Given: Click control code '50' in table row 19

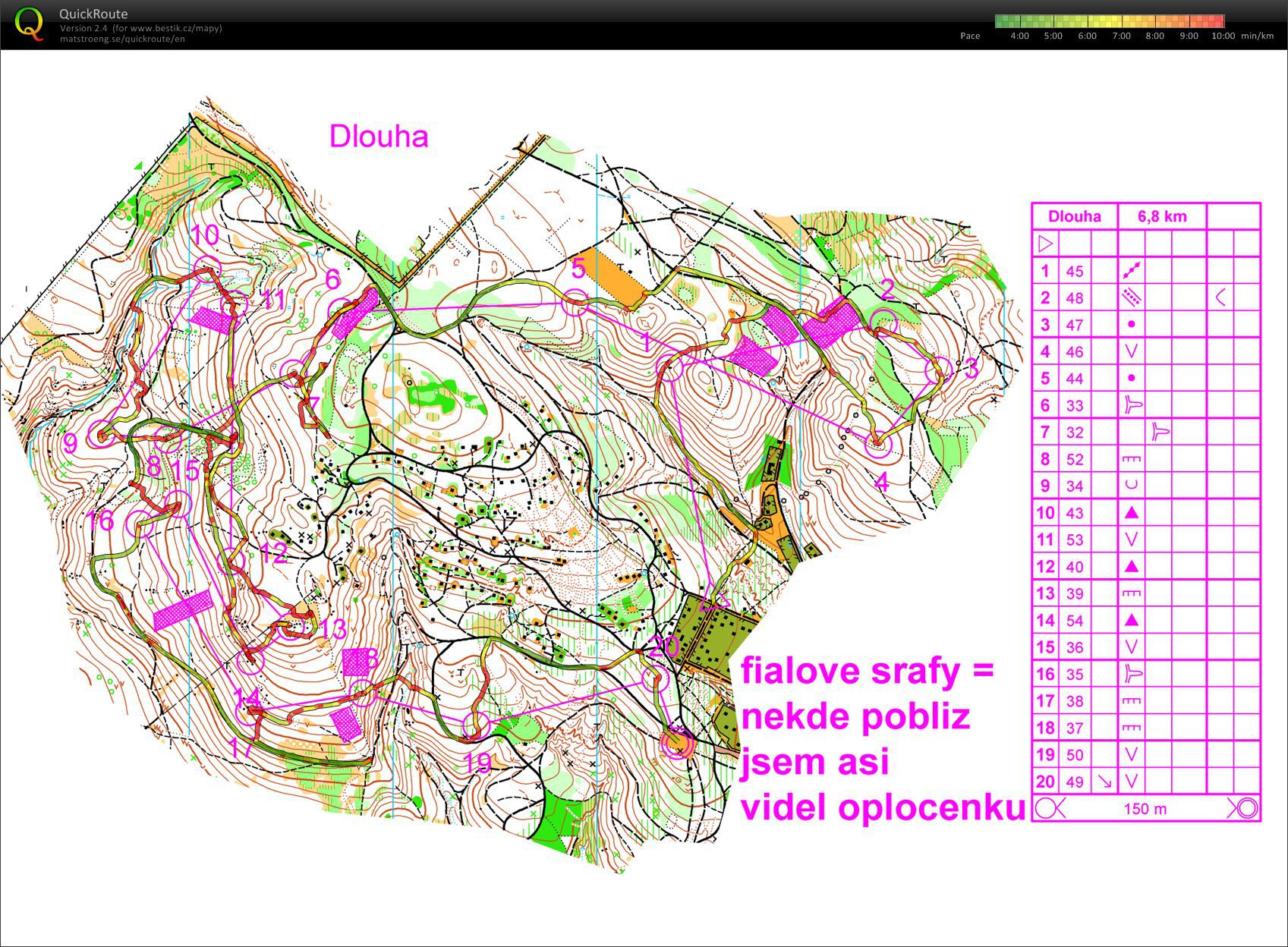Looking at the screenshot, I should click(1074, 755).
